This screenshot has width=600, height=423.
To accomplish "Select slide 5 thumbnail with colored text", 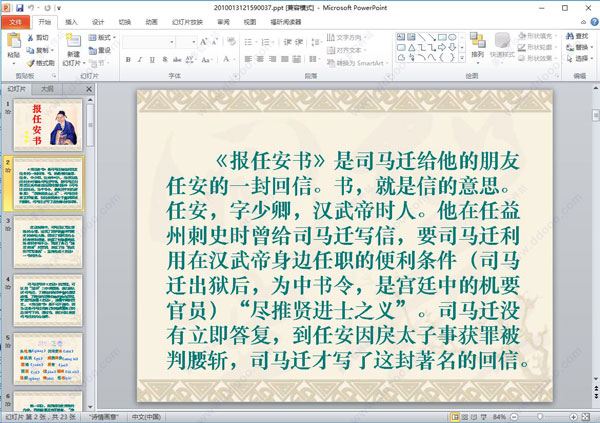I will click(48, 359).
